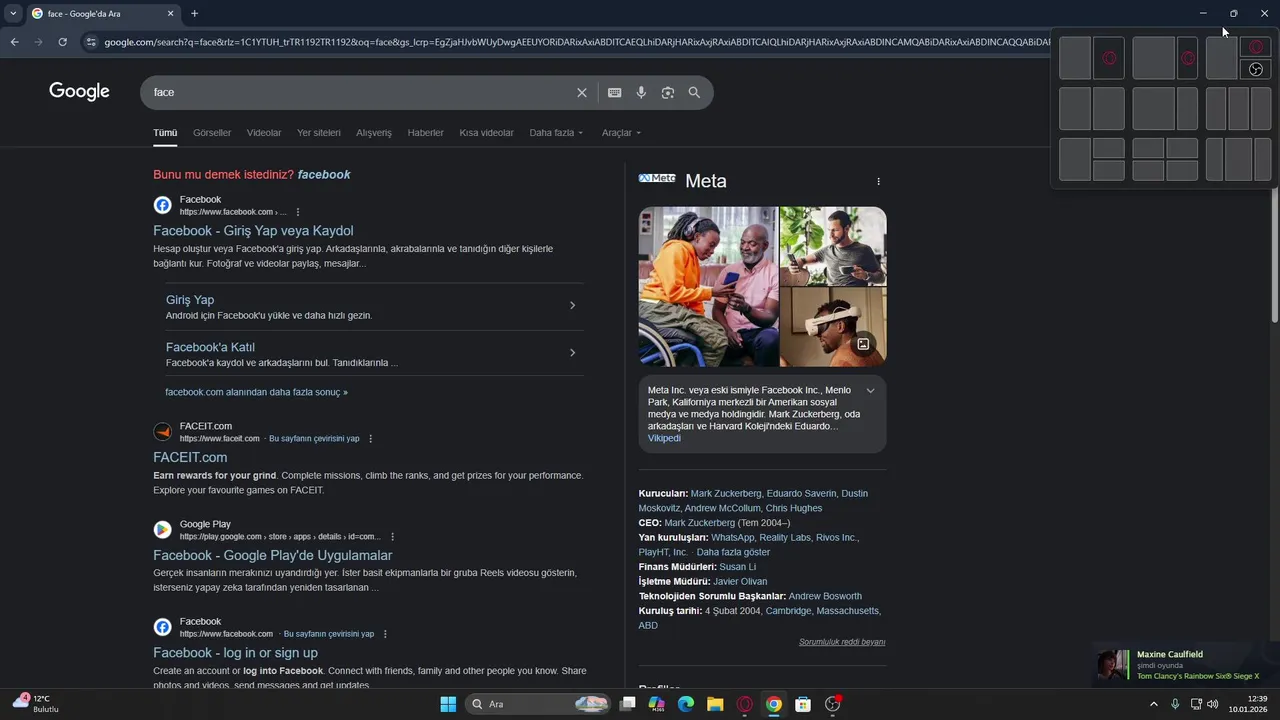
Task: Click the 'Sorumluluk reddi beyanı' link
Action: click(842, 642)
